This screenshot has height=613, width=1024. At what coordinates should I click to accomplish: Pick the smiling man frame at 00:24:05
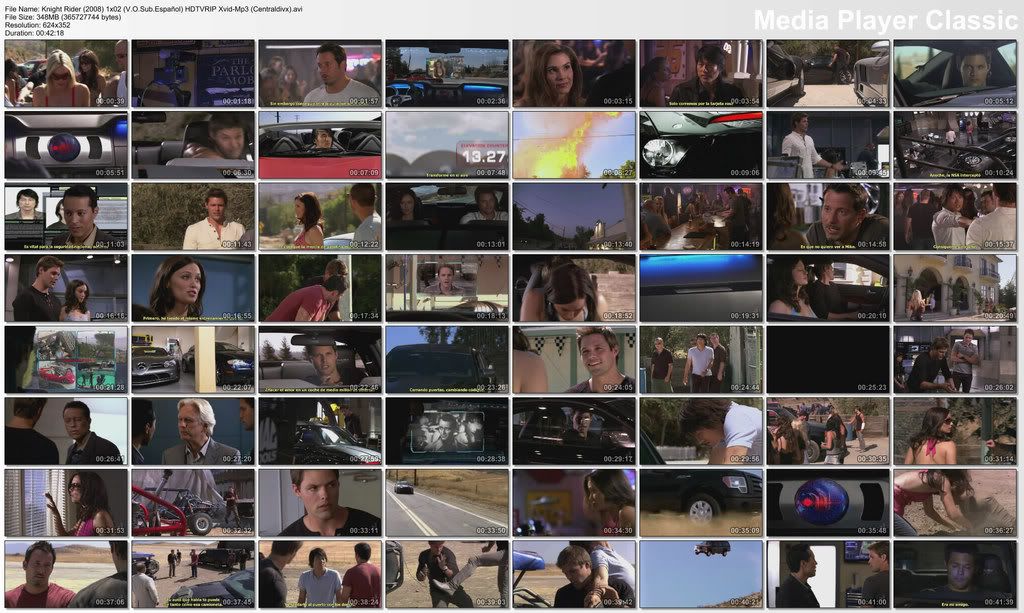[574, 360]
